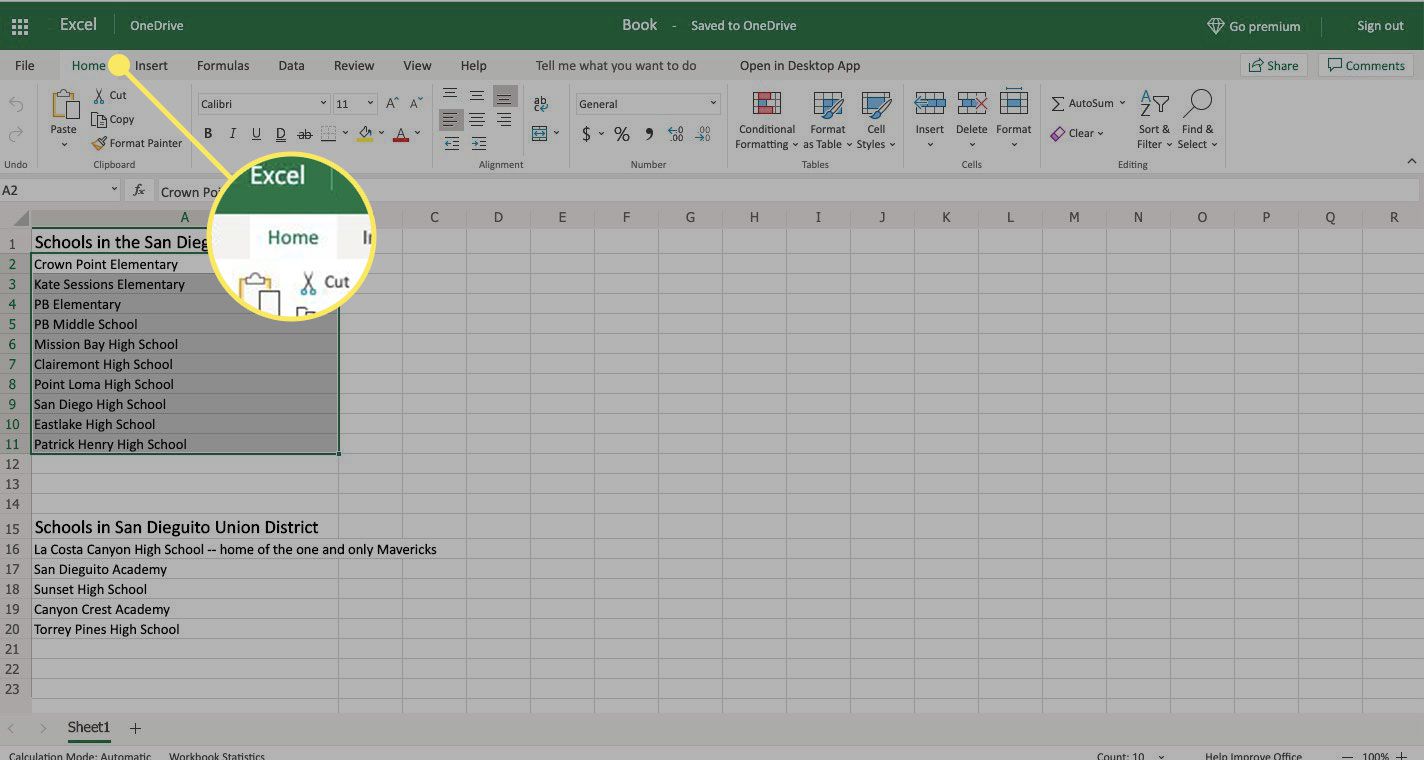This screenshot has height=760, width=1424.
Task: Decrease the font size
Action: pyautogui.click(x=416, y=104)
